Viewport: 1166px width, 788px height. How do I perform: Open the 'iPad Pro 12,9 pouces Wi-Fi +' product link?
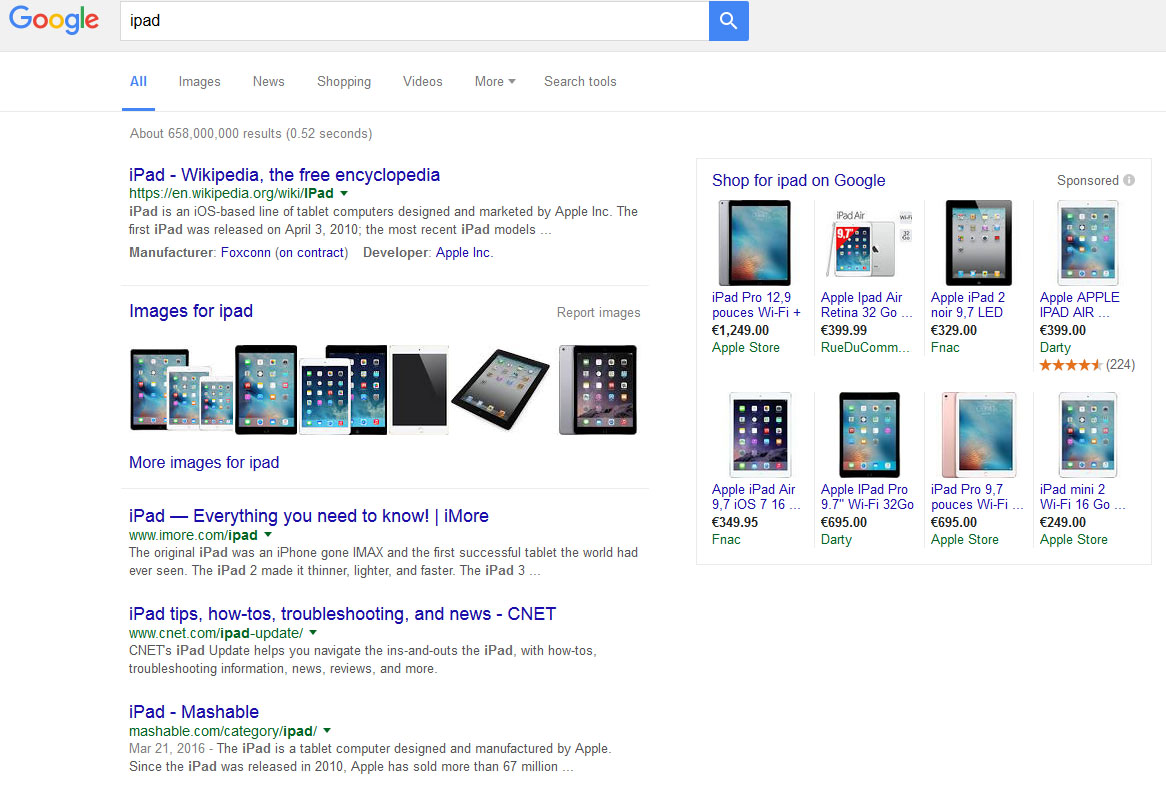point(756,305)
